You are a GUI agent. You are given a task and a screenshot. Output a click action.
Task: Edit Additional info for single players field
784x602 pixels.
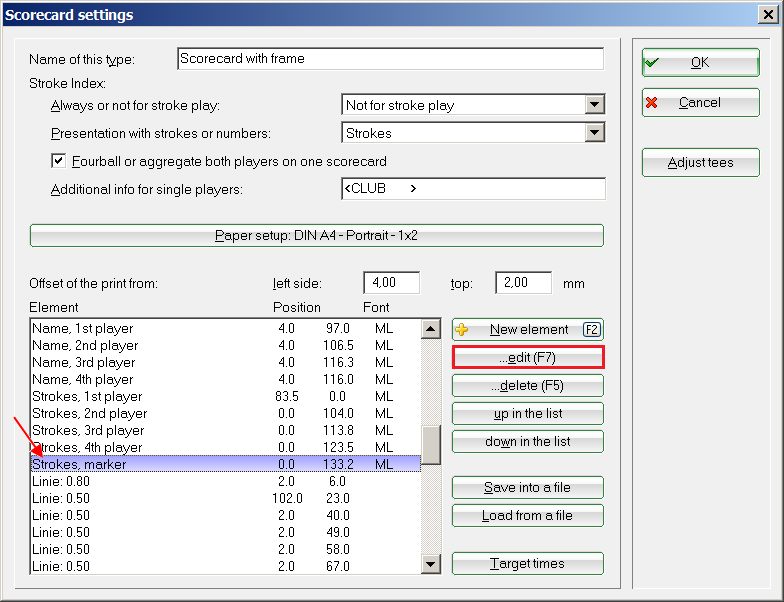[472, 189]
